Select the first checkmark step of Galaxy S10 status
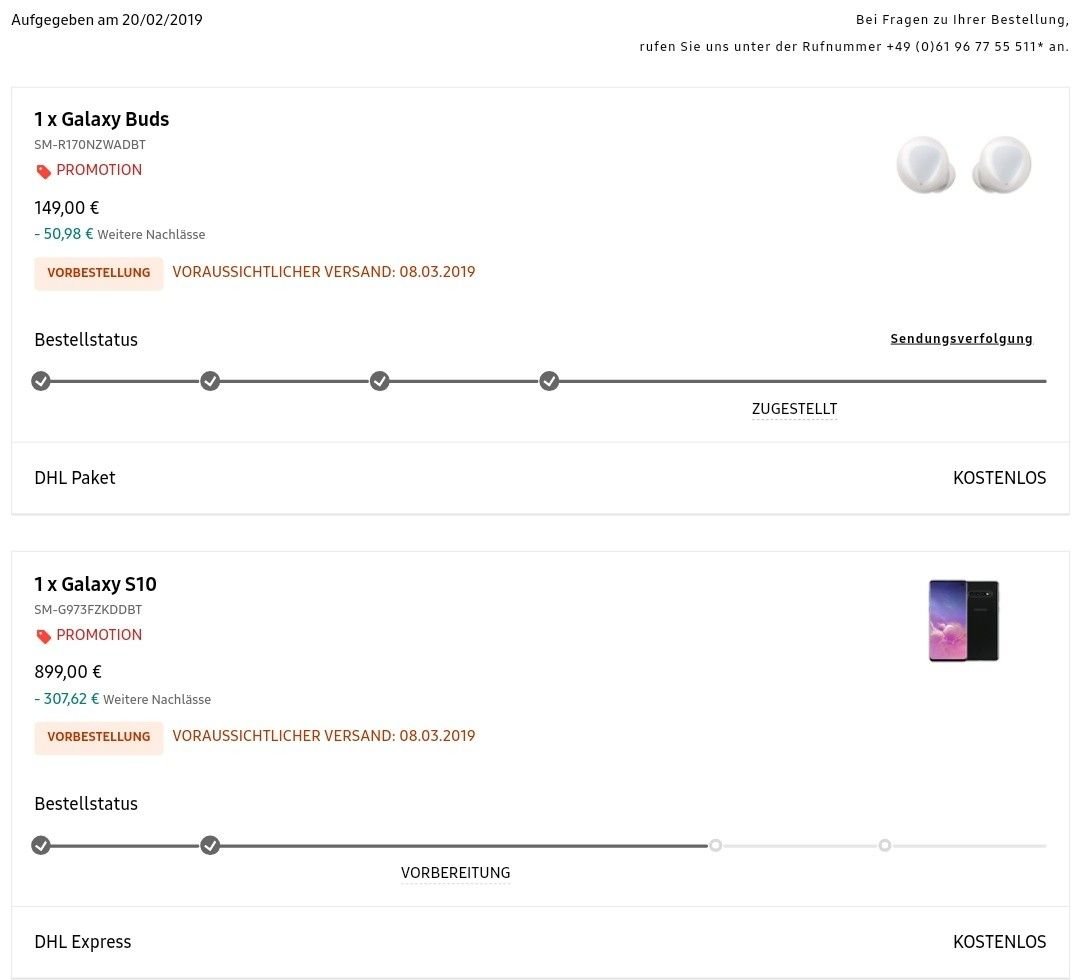This screenshot has height=980, width=1080. 41,845
